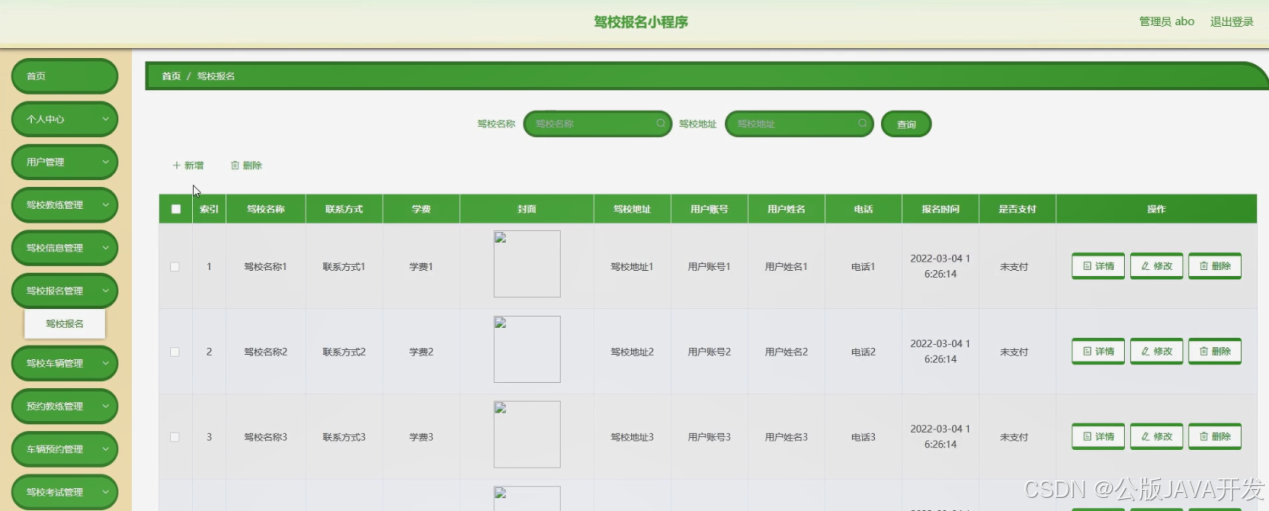Open 修改 for row 驾校名称1
The image size is (1269, 511).
tap(1156, 266)
